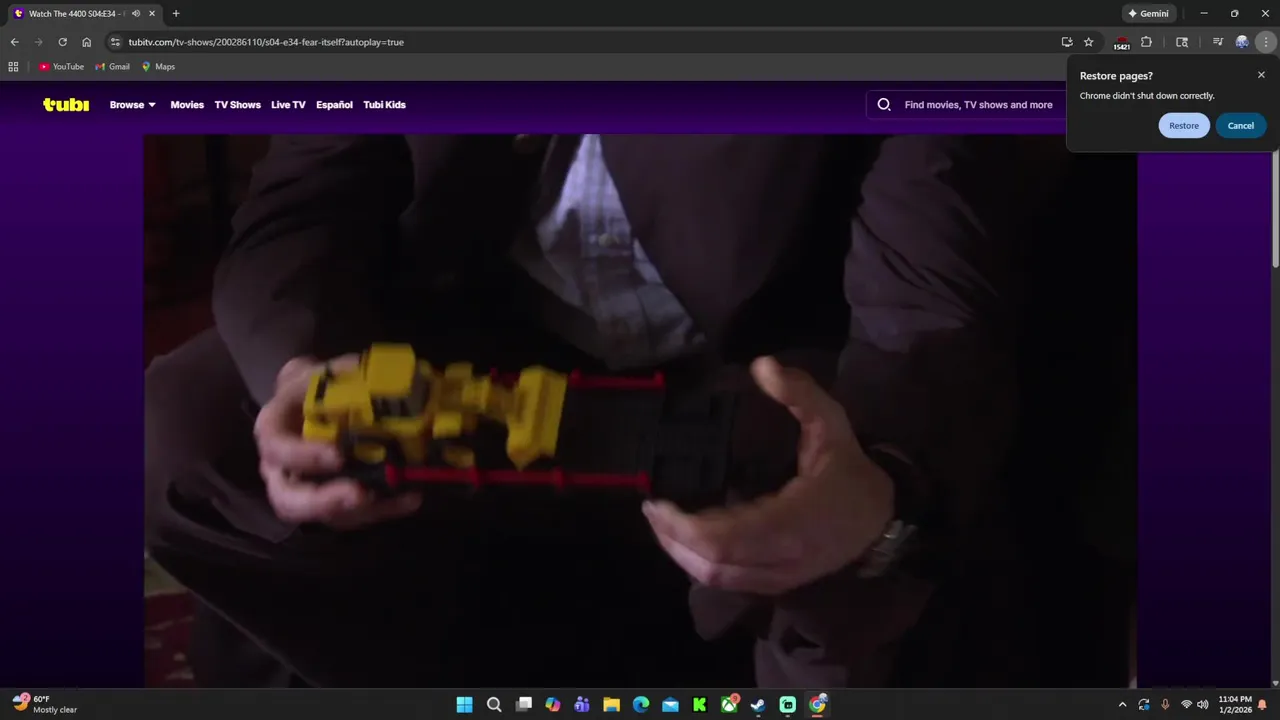Open the notifications bell icon
This screenshot has height=720, width=1280.
tap(1262, 705)
